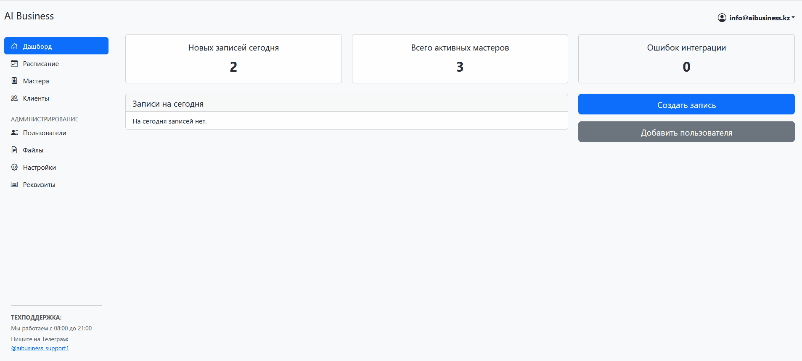Click the gear icon beside Настройки
The image size is (802, 361).
[14, 167]
